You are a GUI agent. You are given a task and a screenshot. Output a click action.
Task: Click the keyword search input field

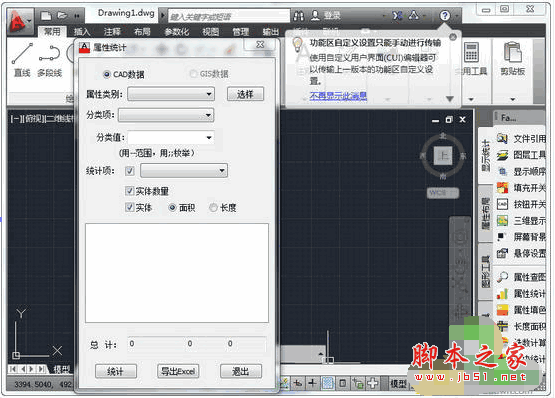pyautogui.click(x=229, y=16)
